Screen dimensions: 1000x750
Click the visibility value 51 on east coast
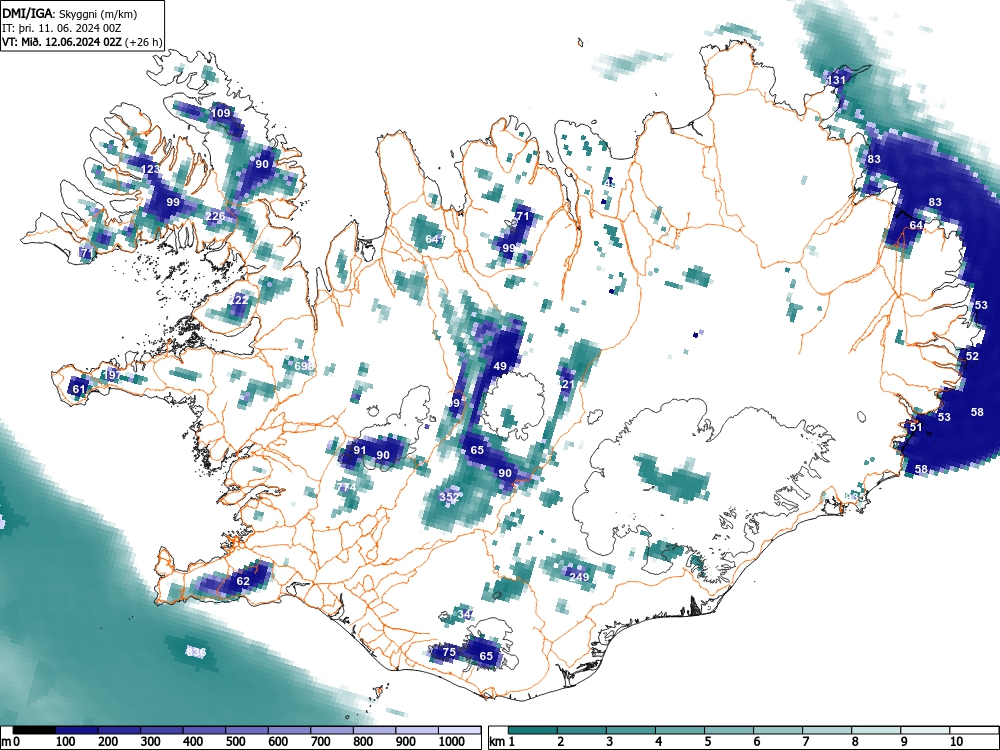pos(916,427)
